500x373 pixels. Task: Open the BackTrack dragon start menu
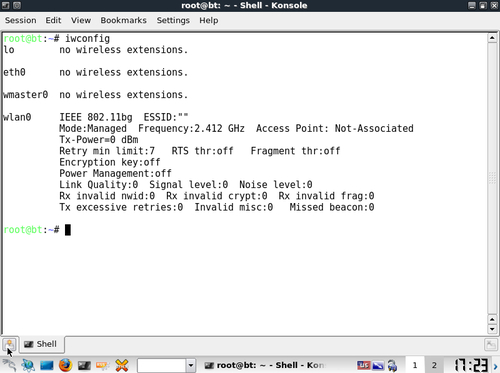9,365
